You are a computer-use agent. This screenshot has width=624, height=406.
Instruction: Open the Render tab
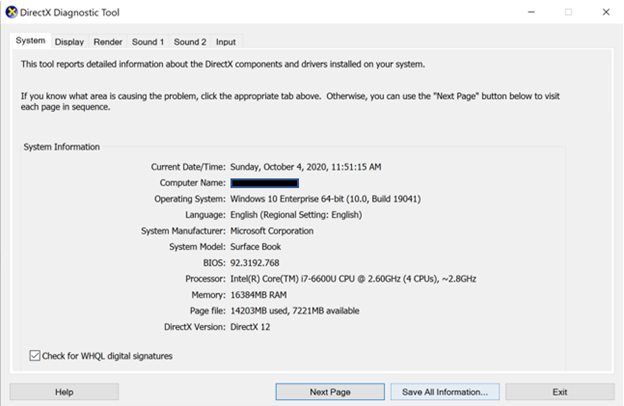(108, 42)
